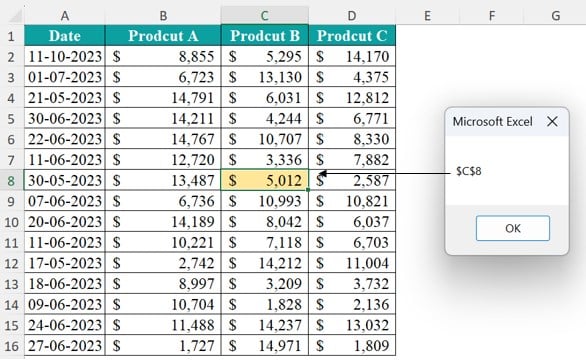586x360 pixels.
Task: Select column G header
Action: [555, 16]
